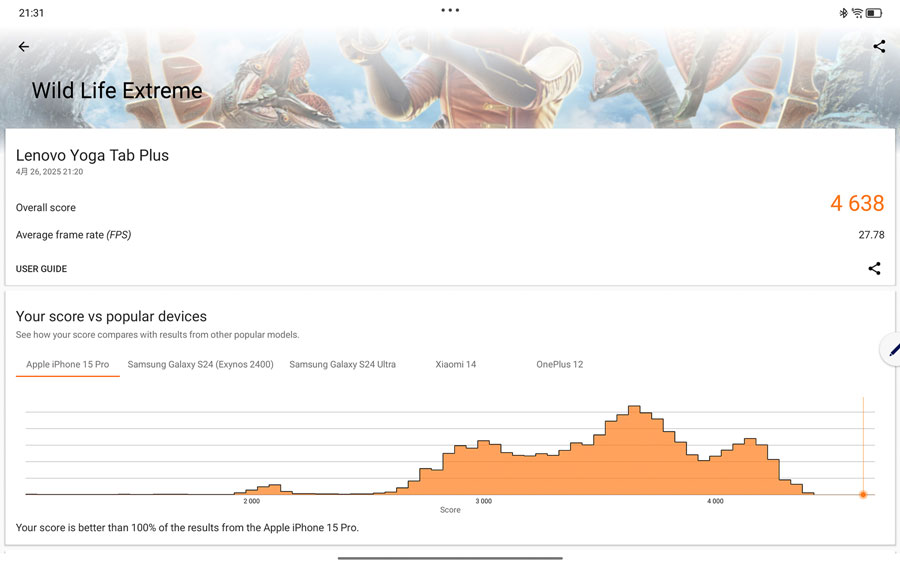
Task: Switch to Samsung Galaxy S24 (Exynos 2400) tab
Action: (200, 364)
